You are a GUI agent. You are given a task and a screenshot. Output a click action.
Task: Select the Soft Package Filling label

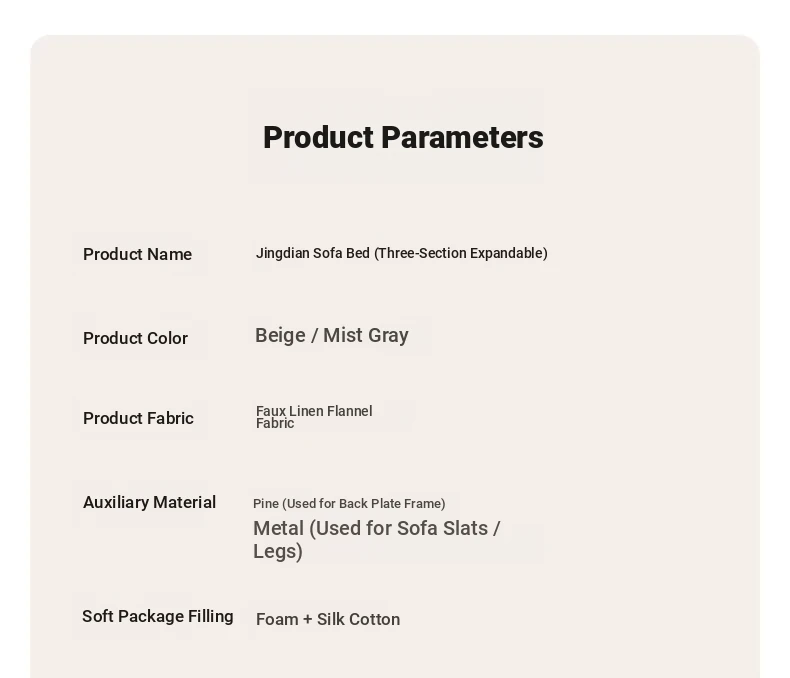[x=158, y=616]
